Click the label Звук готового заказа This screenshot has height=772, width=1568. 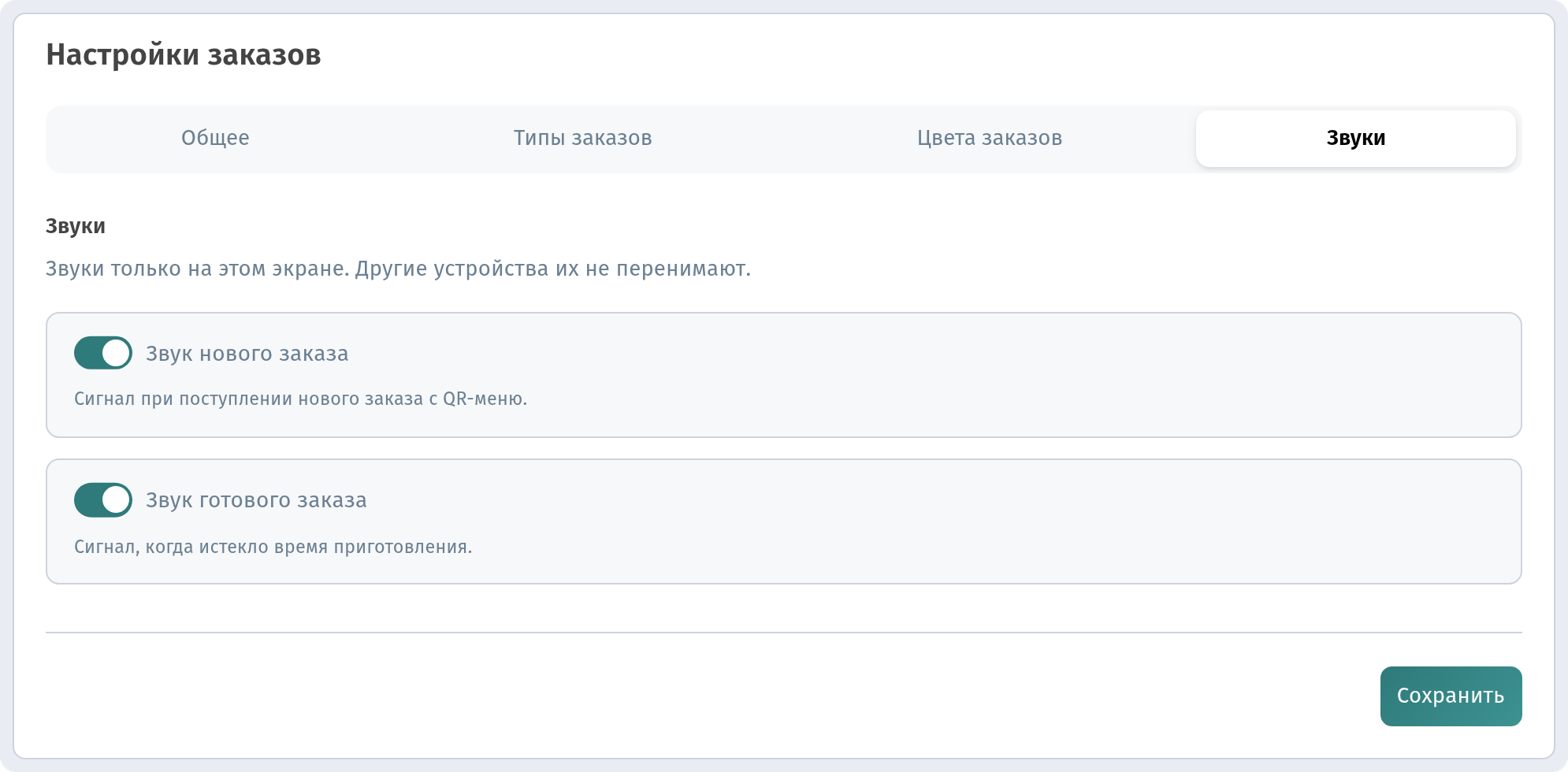256,500
